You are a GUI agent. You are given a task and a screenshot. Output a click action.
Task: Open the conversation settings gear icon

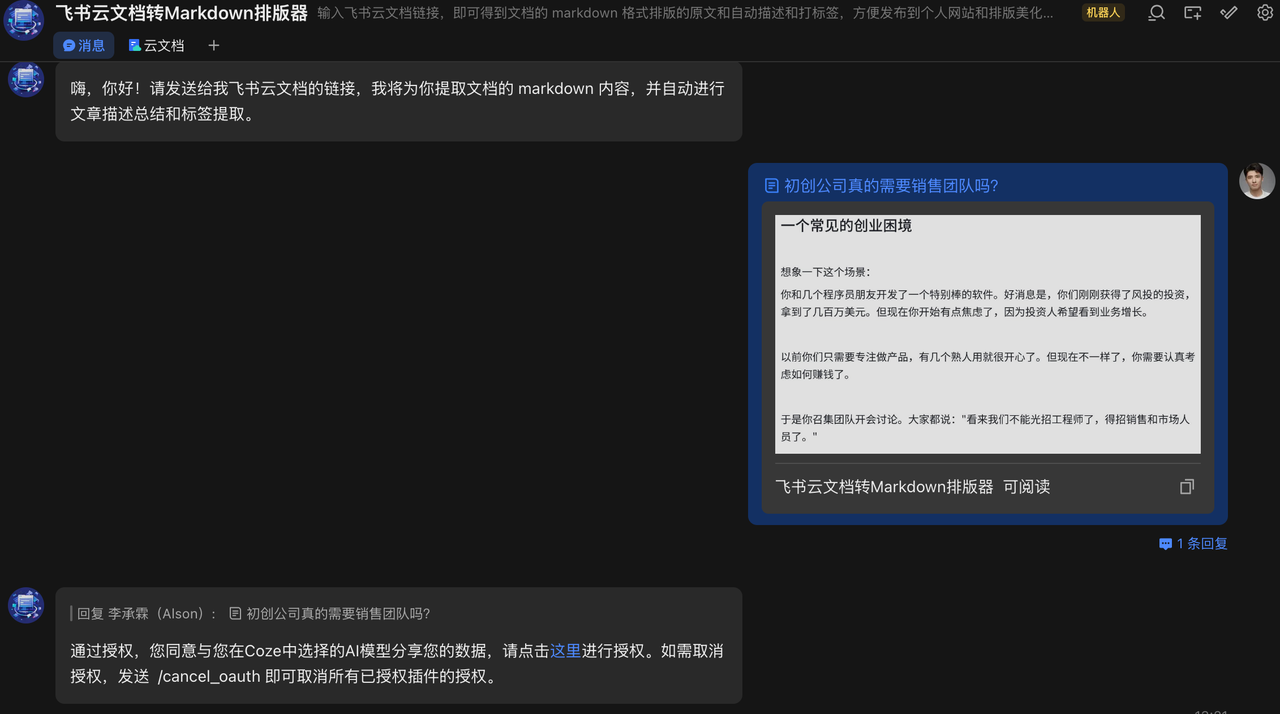pos(1264,12)
